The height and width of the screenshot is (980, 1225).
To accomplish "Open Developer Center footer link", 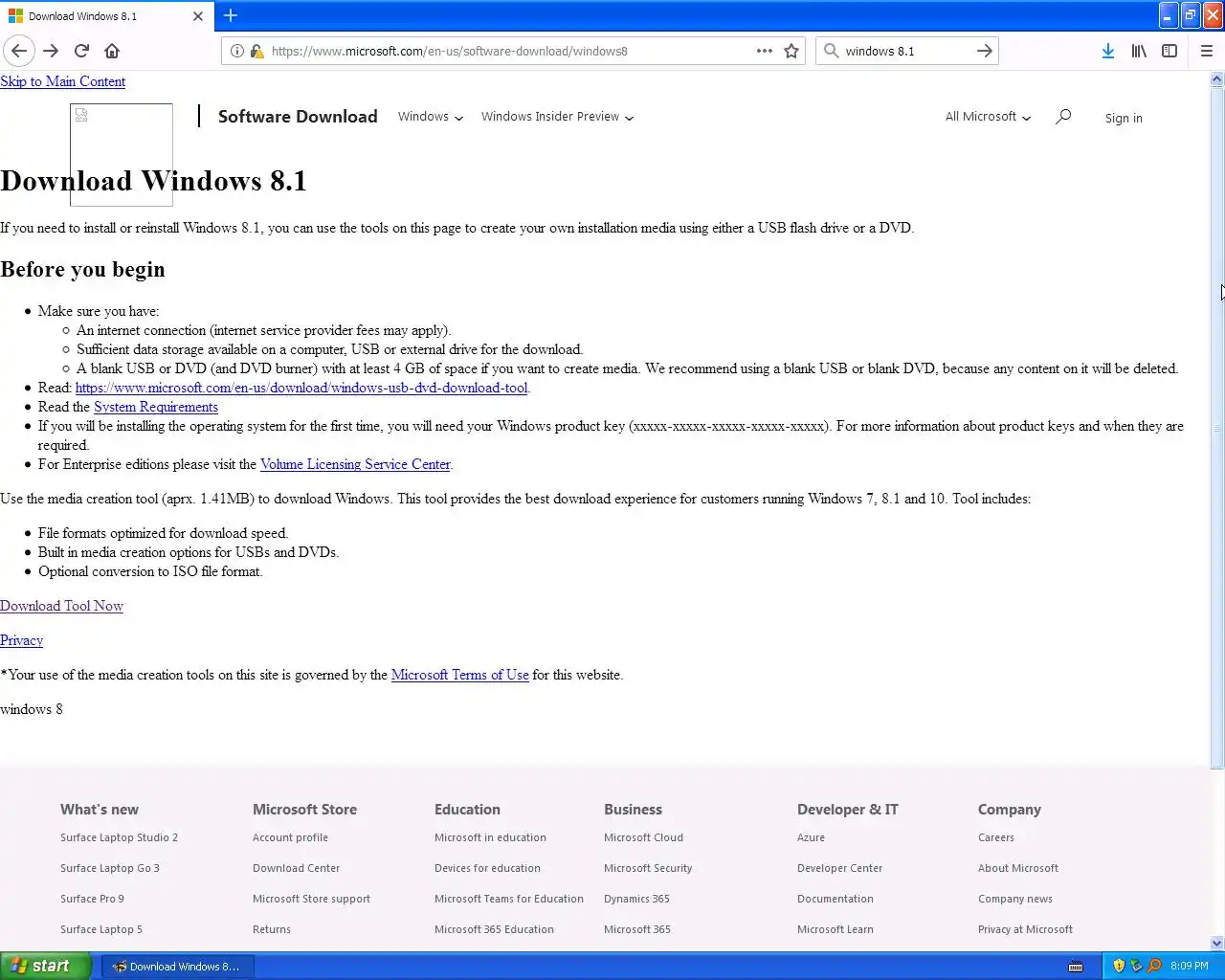I will tap(839, 868).
